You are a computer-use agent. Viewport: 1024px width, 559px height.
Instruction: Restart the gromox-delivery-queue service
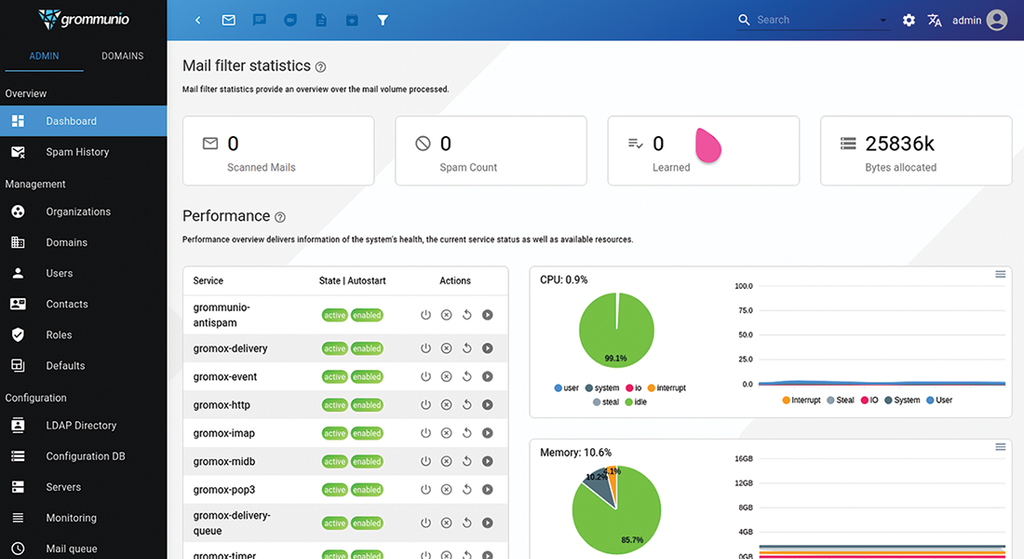pos(467,523)
